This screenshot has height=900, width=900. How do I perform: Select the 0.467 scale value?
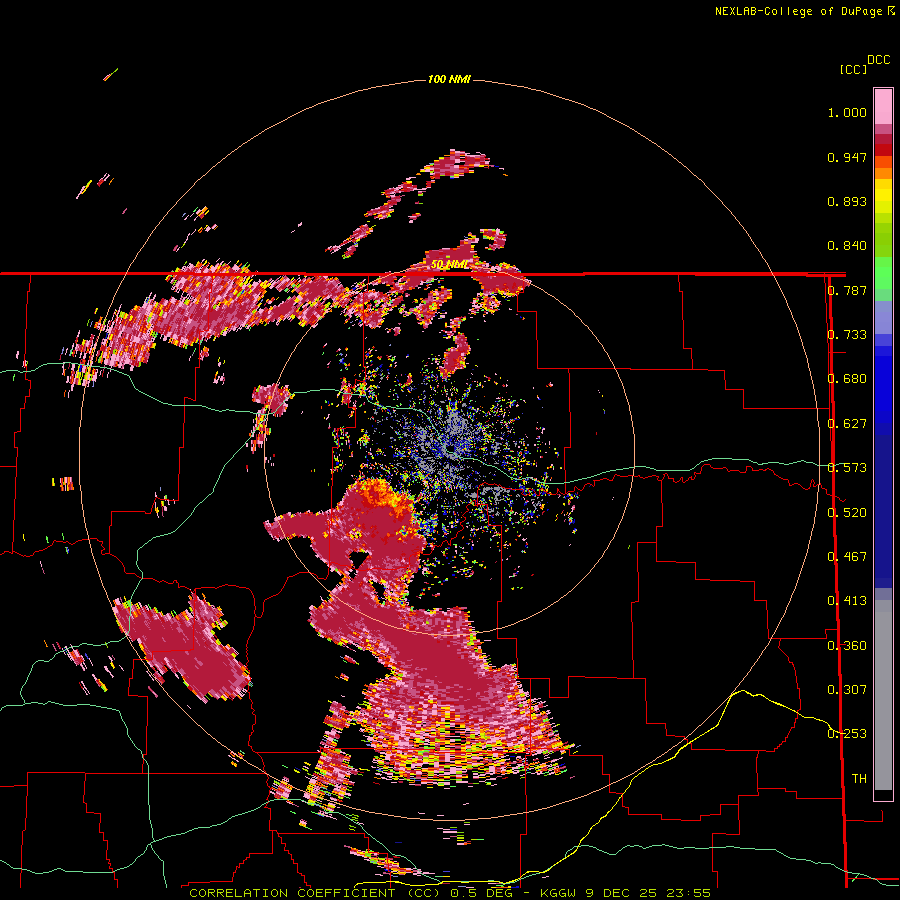click(847, 557)
